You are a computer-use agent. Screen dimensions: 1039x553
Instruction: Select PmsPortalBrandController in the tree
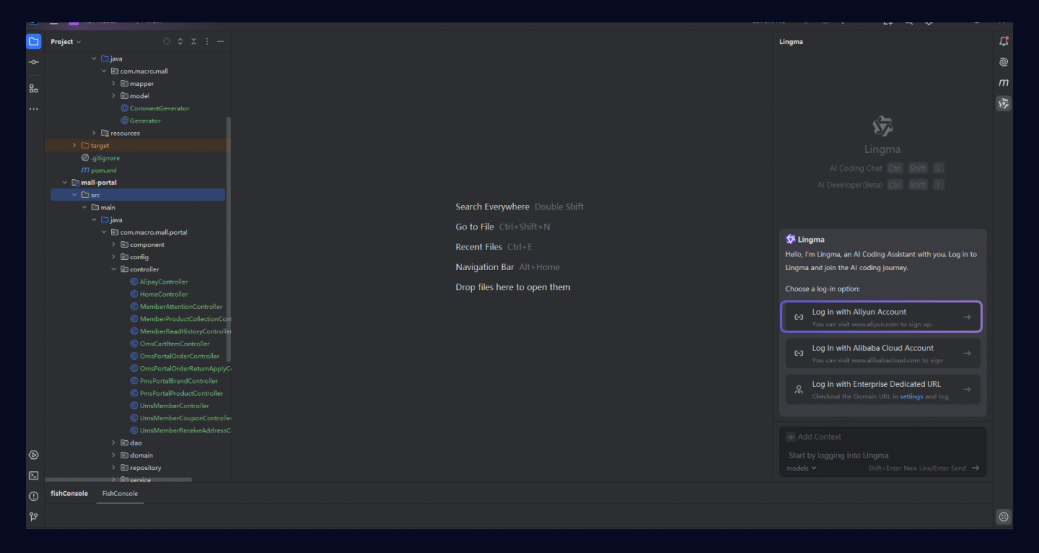click(x=178, y=381)
